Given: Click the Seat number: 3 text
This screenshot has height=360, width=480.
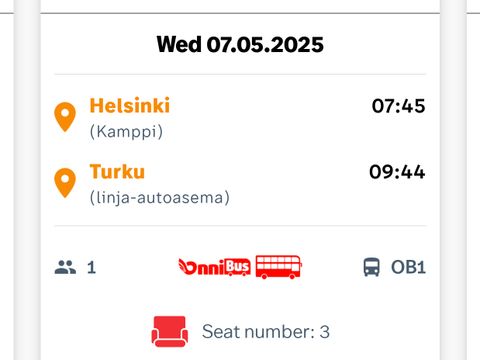Looking at the screenshot, I should point(266,332).
